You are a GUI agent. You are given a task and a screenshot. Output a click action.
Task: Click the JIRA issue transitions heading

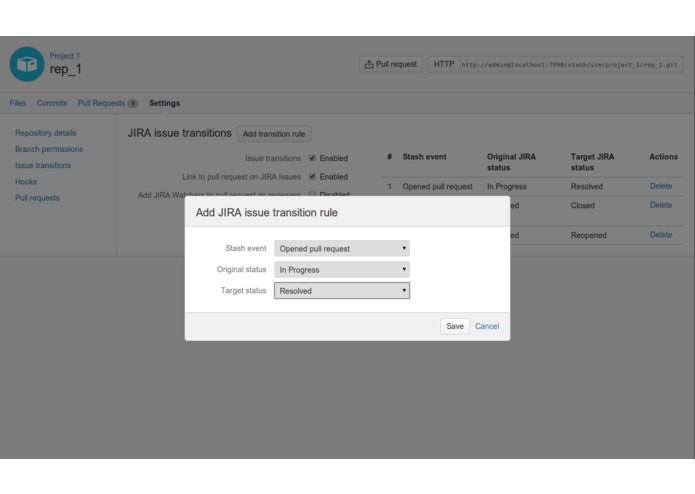(x=180, y=133)
